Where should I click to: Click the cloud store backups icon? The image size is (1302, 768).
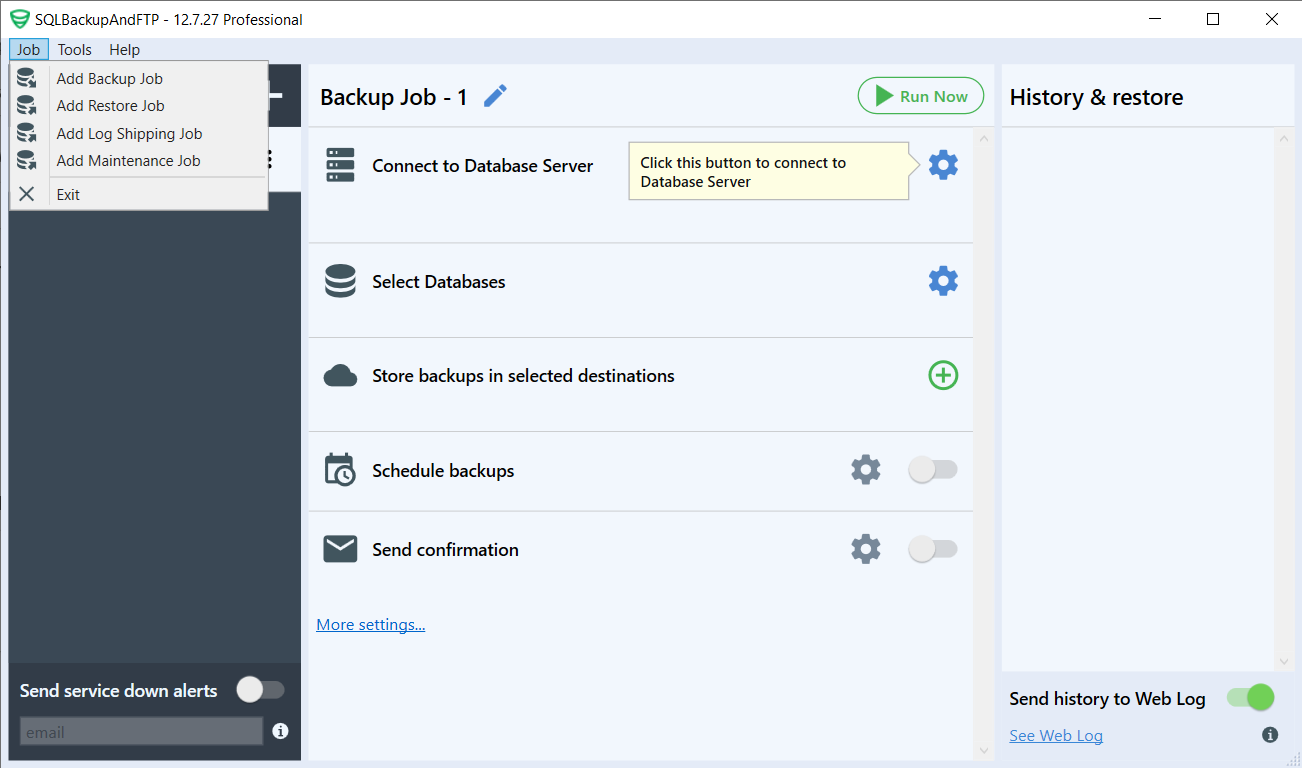pyautogui.click(x=340, y=375)
